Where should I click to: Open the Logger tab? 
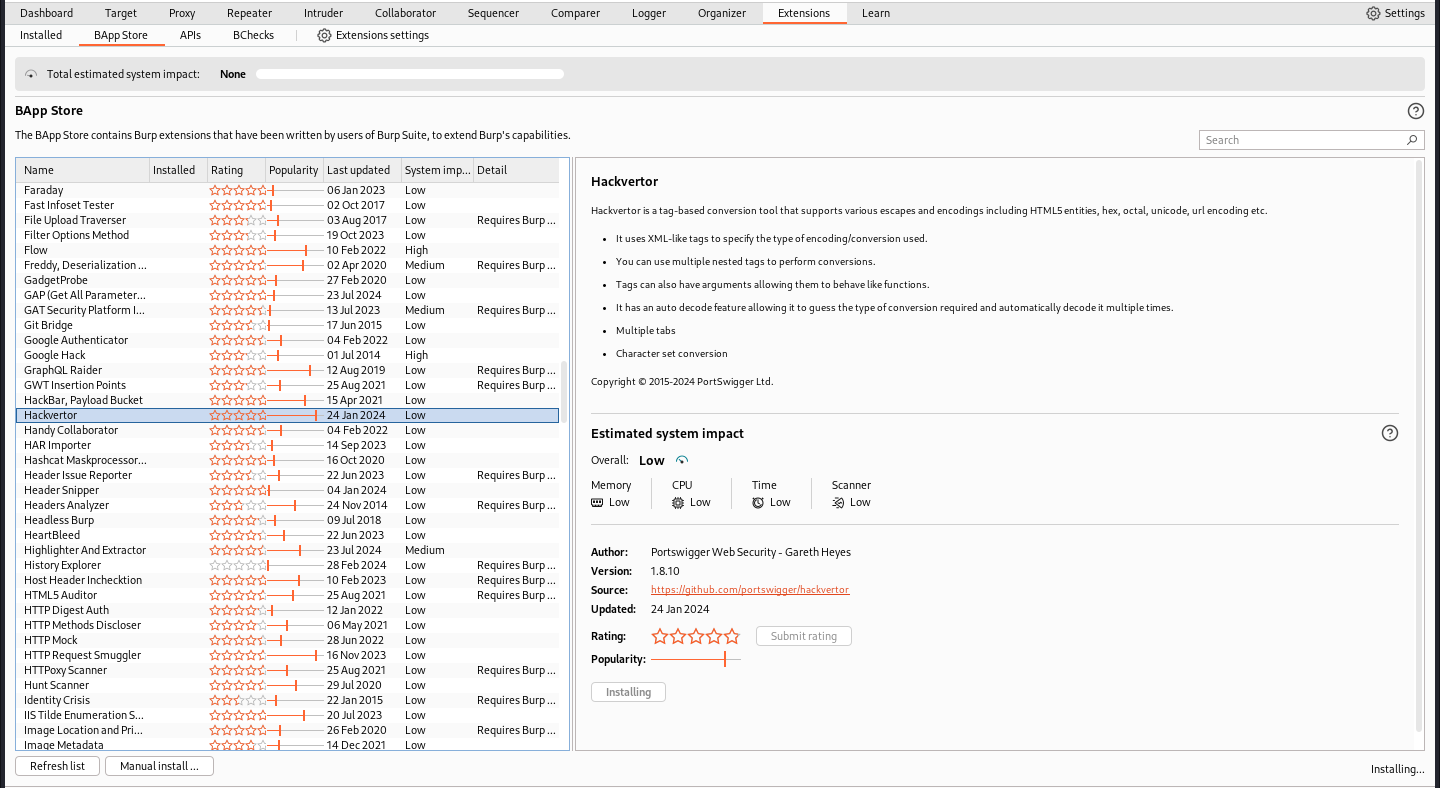(649, 13)
